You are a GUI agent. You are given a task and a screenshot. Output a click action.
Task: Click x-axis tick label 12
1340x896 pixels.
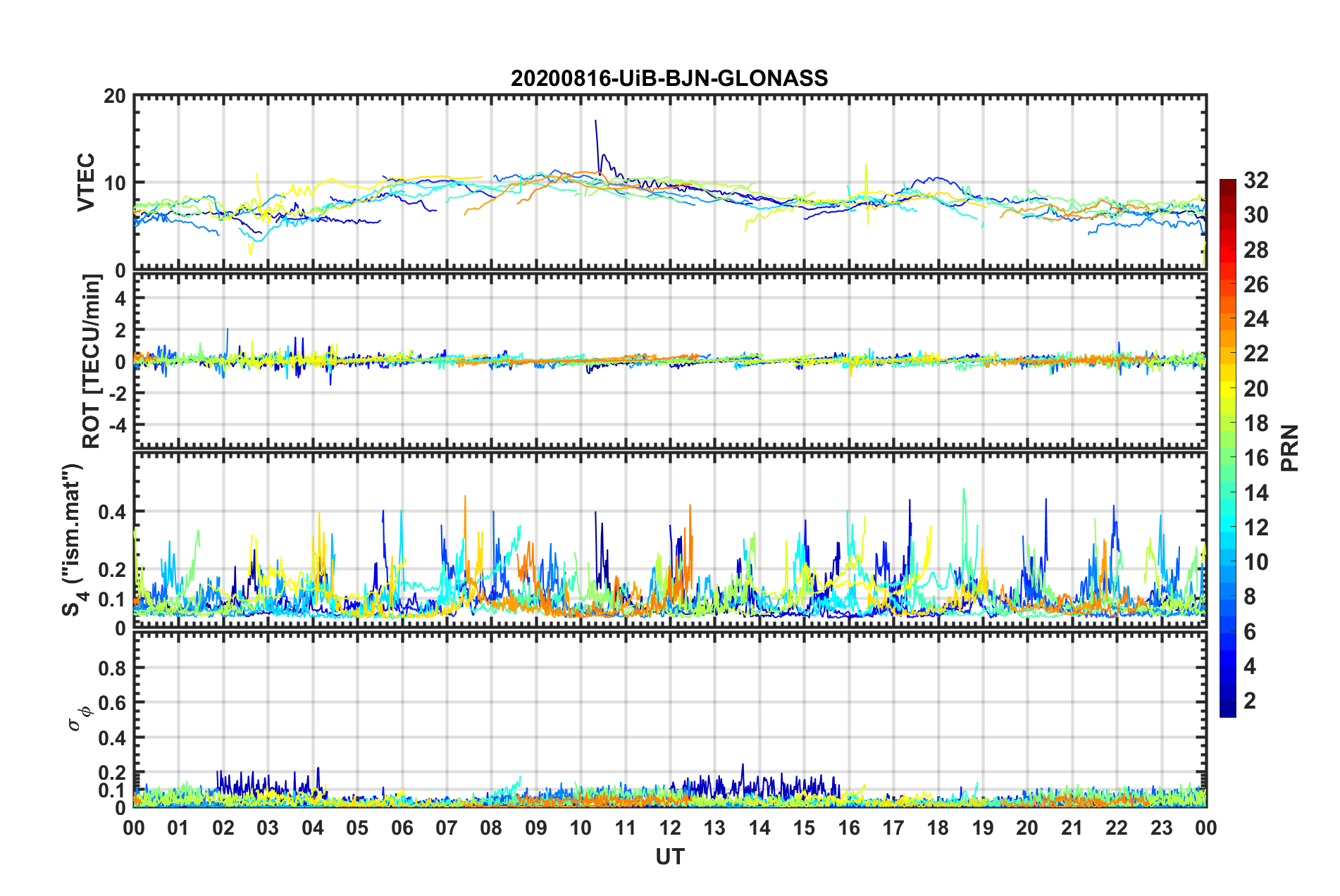click(670, 828)
